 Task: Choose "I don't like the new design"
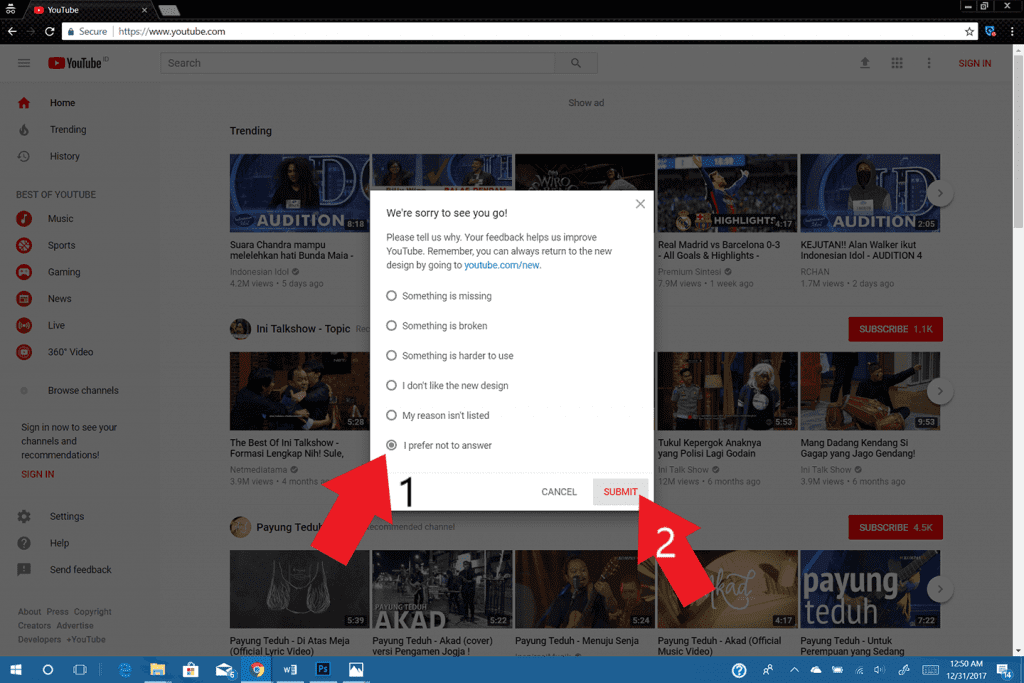pos(392,385)
